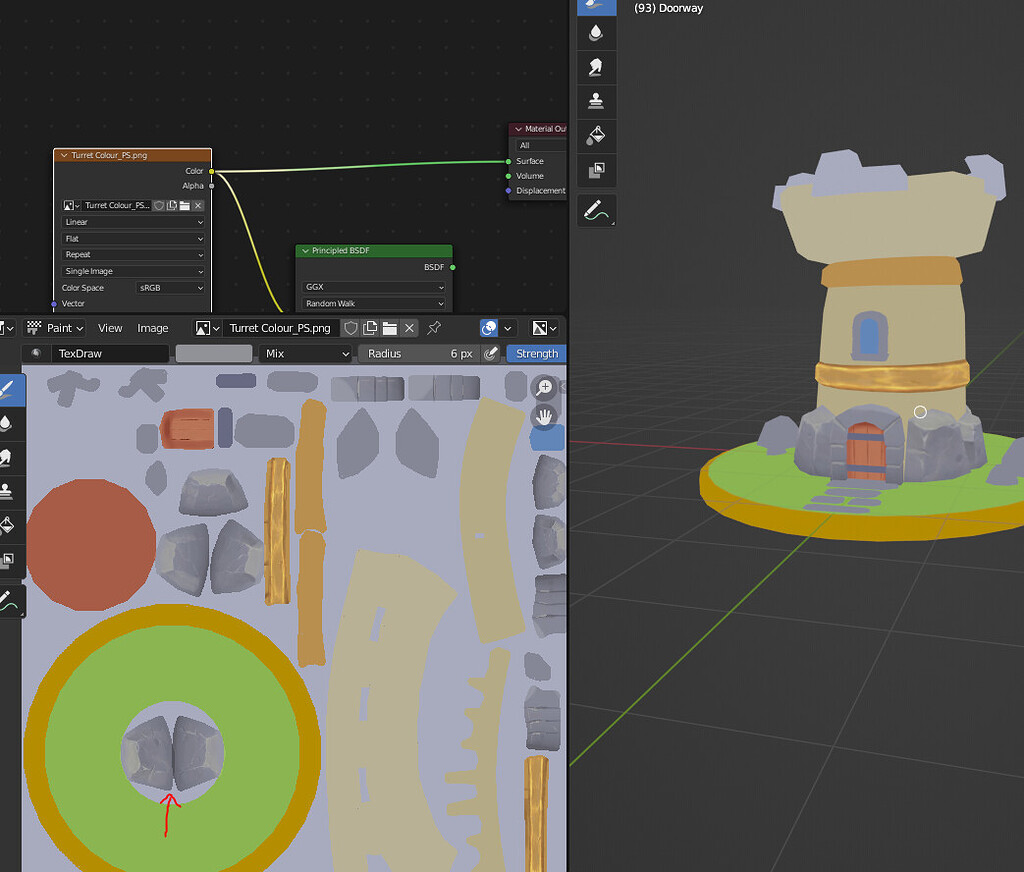Collapse the Turret Colour_PS.png node

(x=64, y=155)
